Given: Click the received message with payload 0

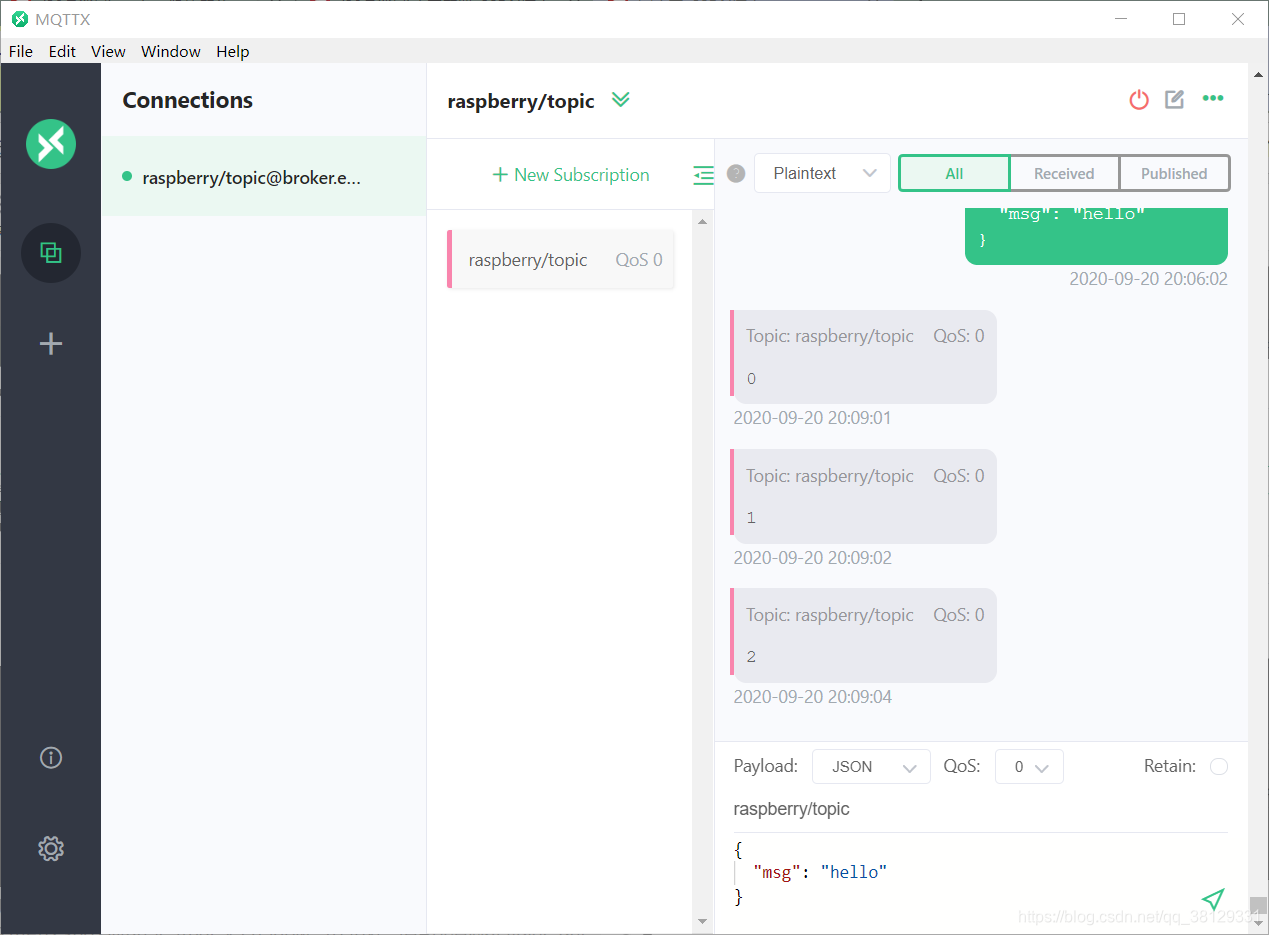Looking at the screenshot, I should (864, 357).
